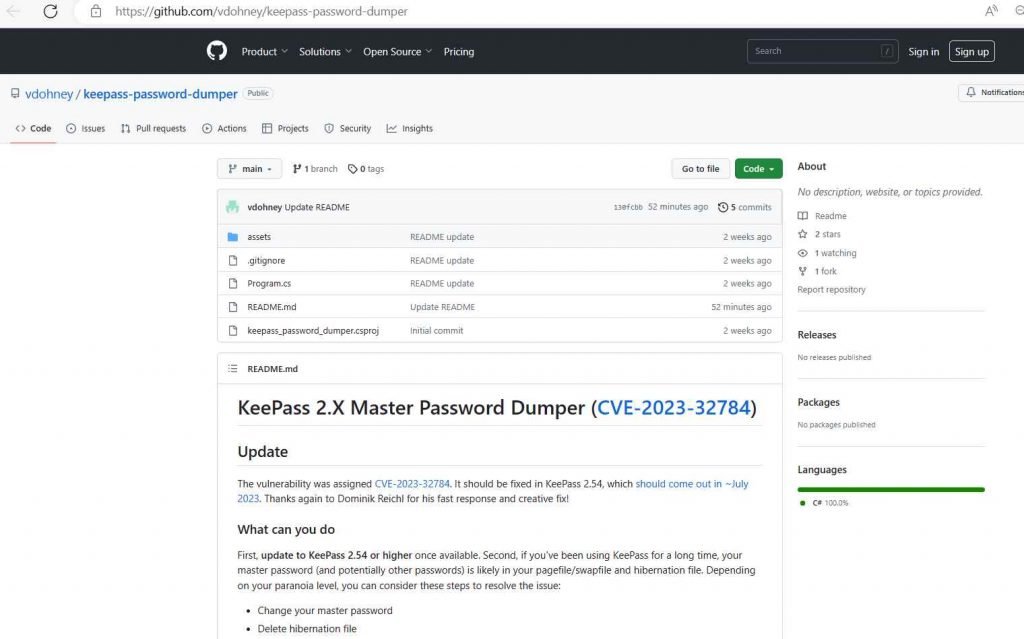Switch to the Issues tab

pyautogui.click(x=85, y=129)
